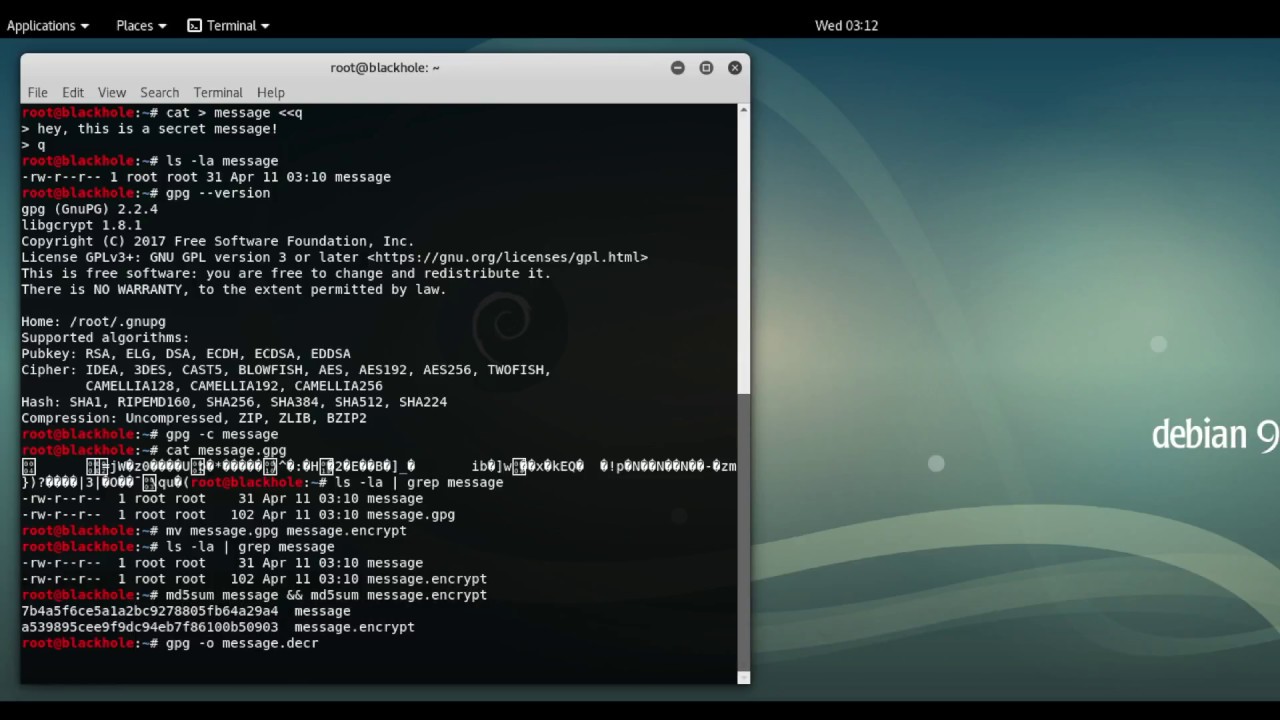Click the https://gnu.org/licenses/gpl.html URL
Screen dimensions: 1280x720
507,257
